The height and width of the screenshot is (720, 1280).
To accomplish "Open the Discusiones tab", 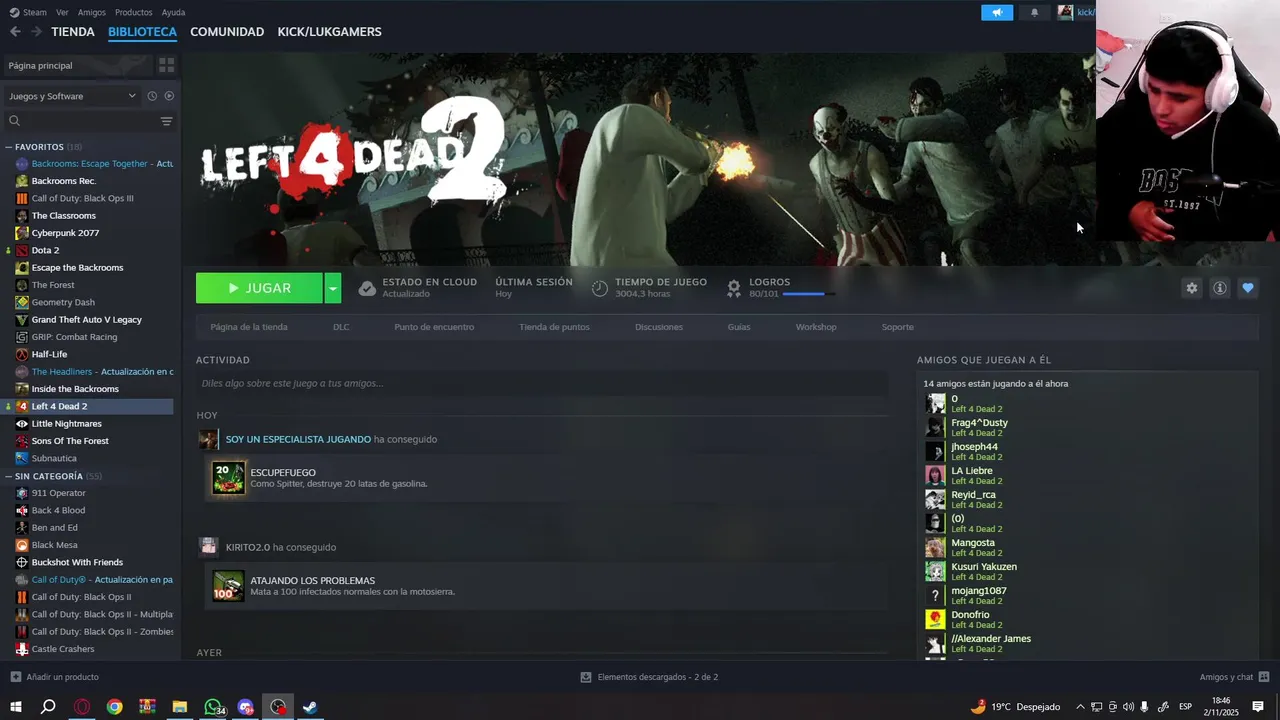I will (x=659, y=327).
